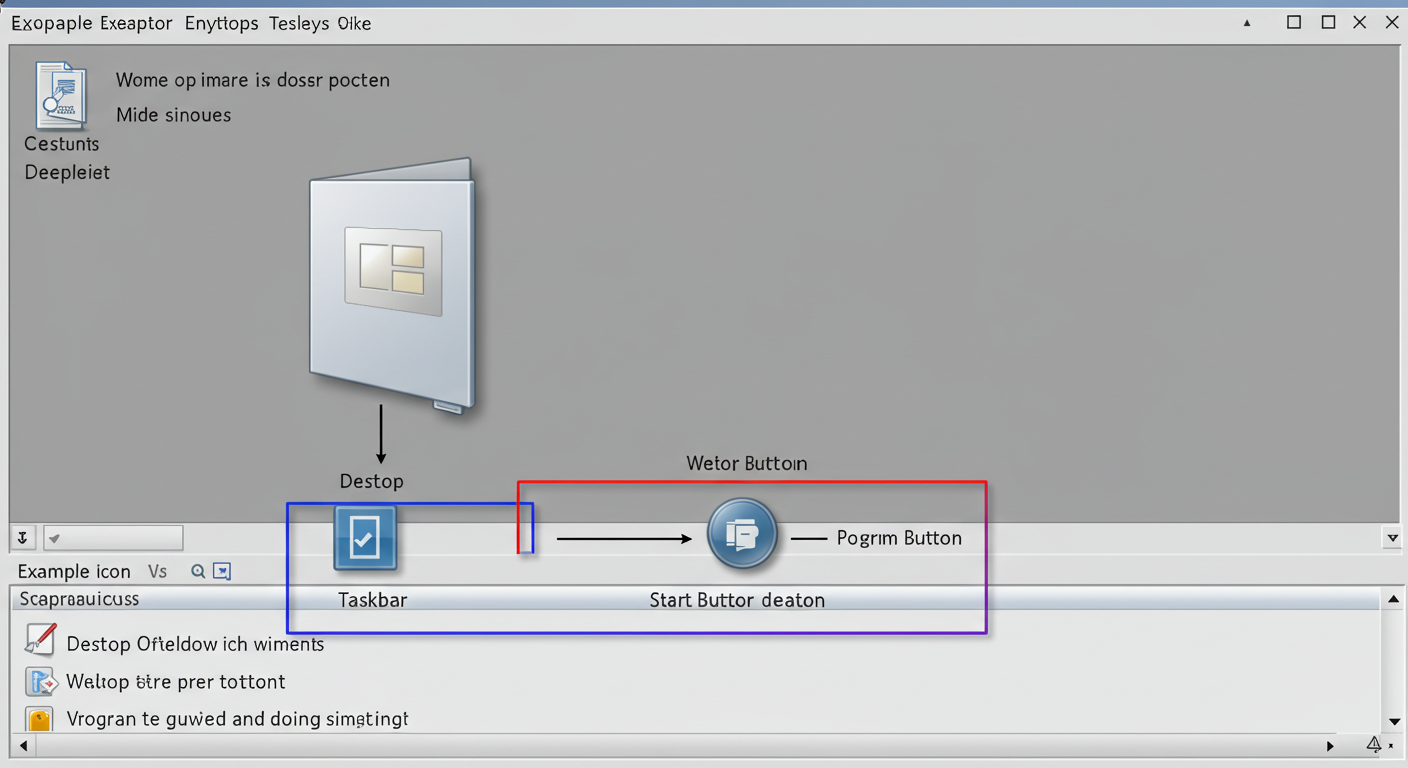The height and width of the screenshot is (768, 1408).
Task: Click the horizontal scrollbar right arrow at bottom
Action: point(1330,745)
